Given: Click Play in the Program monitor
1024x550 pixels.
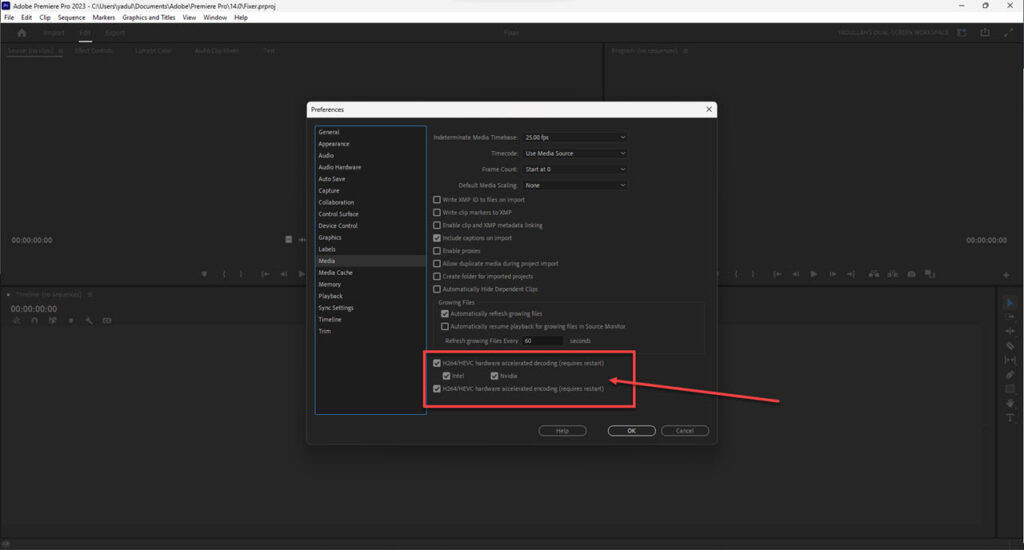Looking at the screenshot, I should click(814, 274).
